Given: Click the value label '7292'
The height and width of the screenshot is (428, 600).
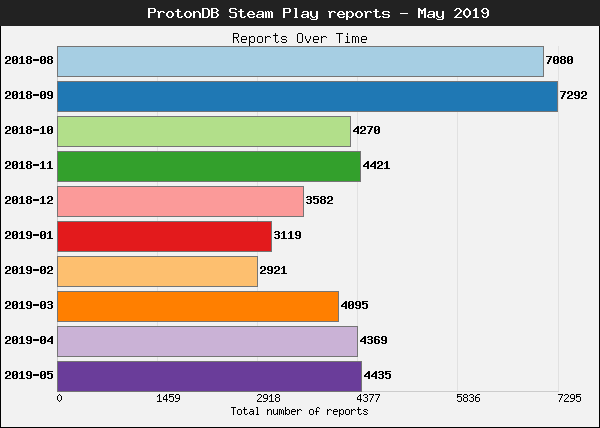Looking at the screenshot, I should [x=574, y=95].
